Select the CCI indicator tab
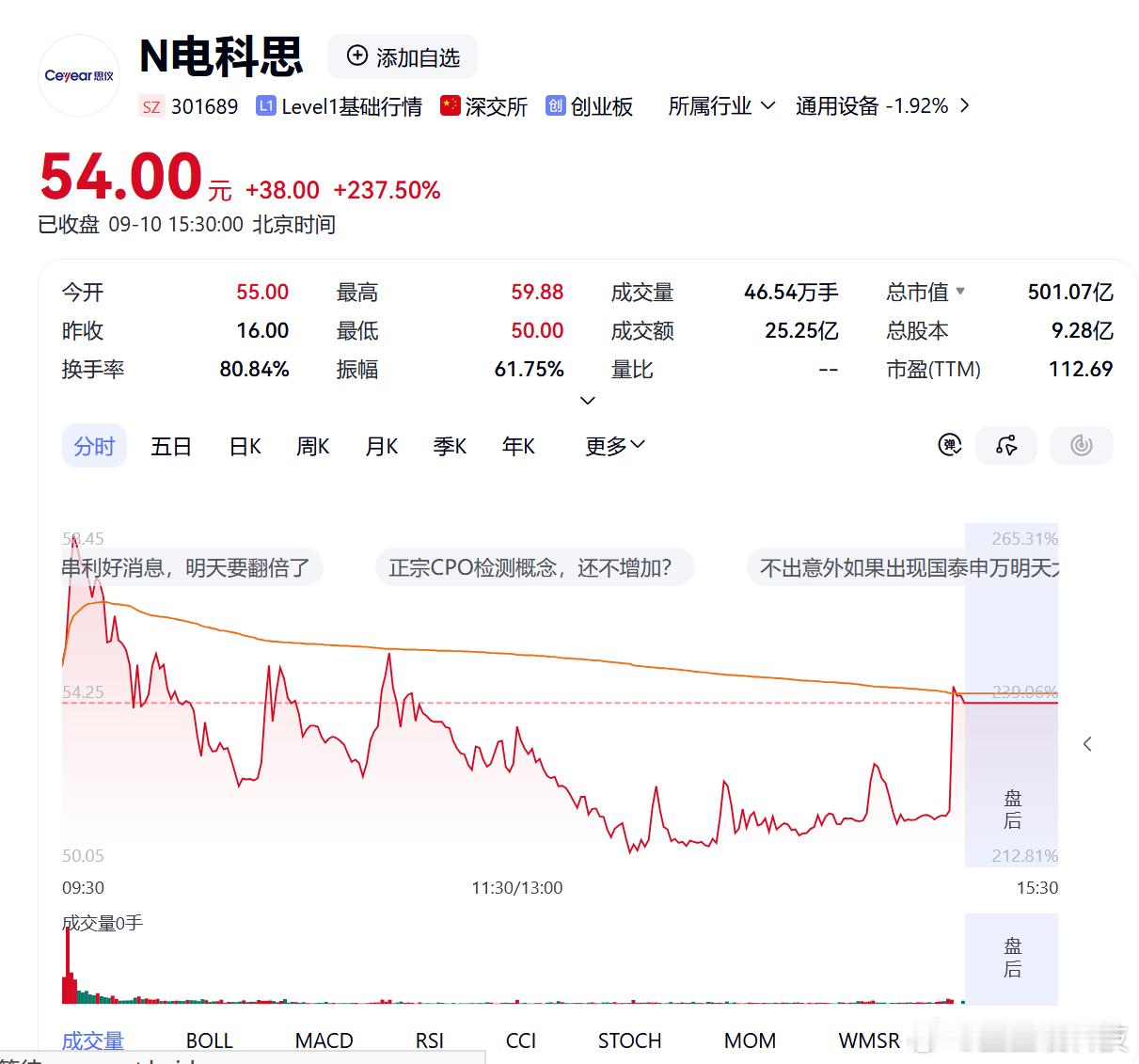This screenshot has height=1064, width=1139. click(520, 1040)
